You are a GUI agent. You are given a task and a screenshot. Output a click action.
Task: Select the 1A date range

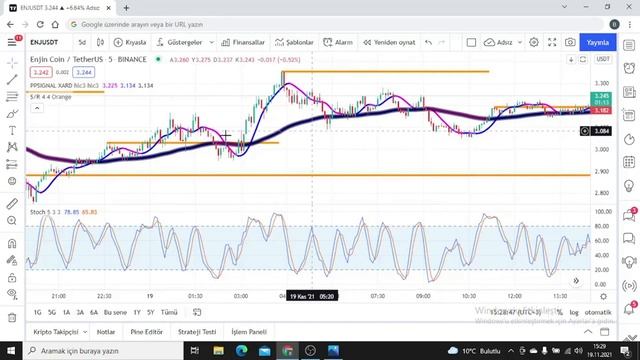[x=66, y=312]
